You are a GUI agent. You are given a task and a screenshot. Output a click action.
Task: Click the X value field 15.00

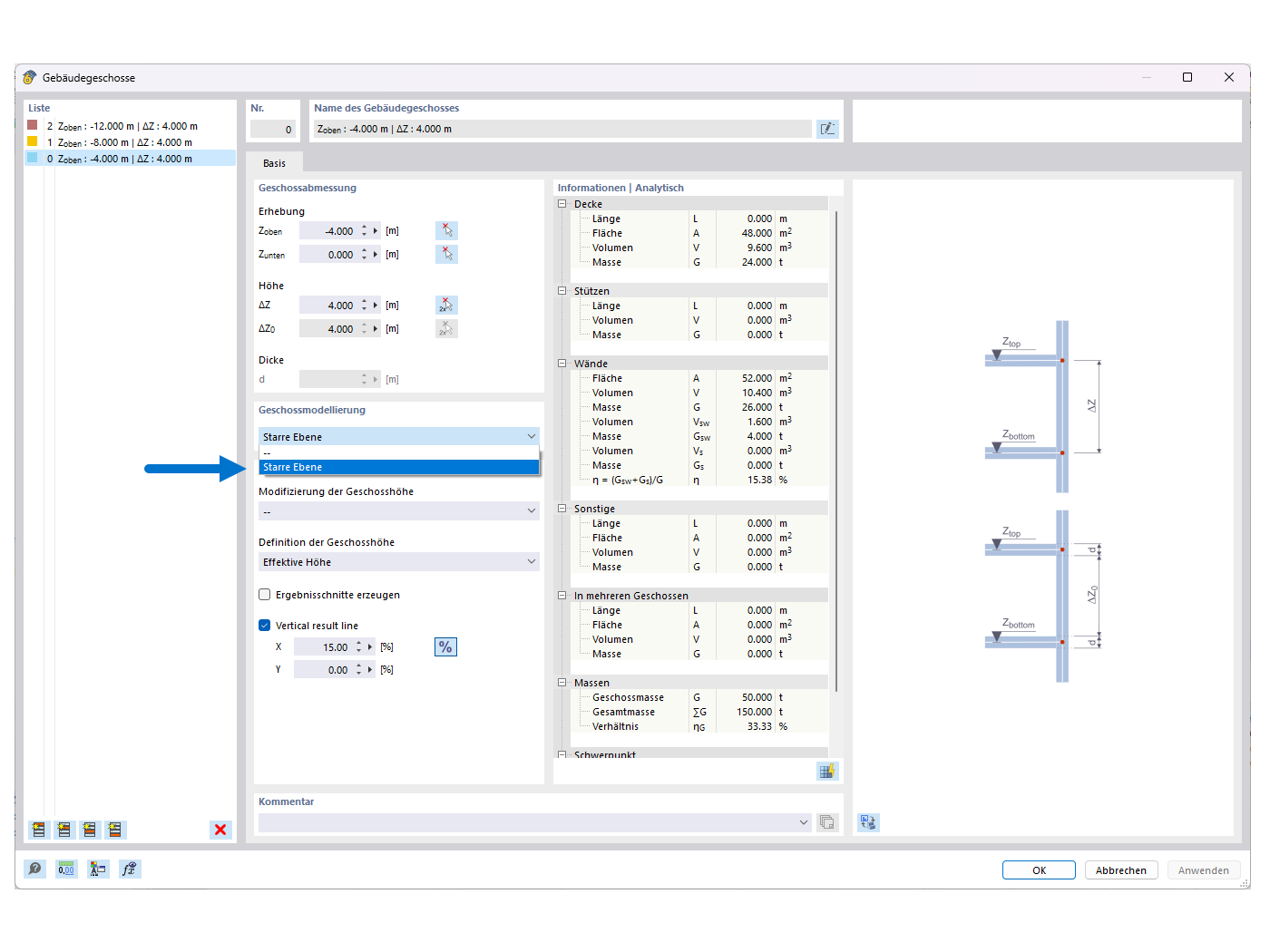coord(323,647)
